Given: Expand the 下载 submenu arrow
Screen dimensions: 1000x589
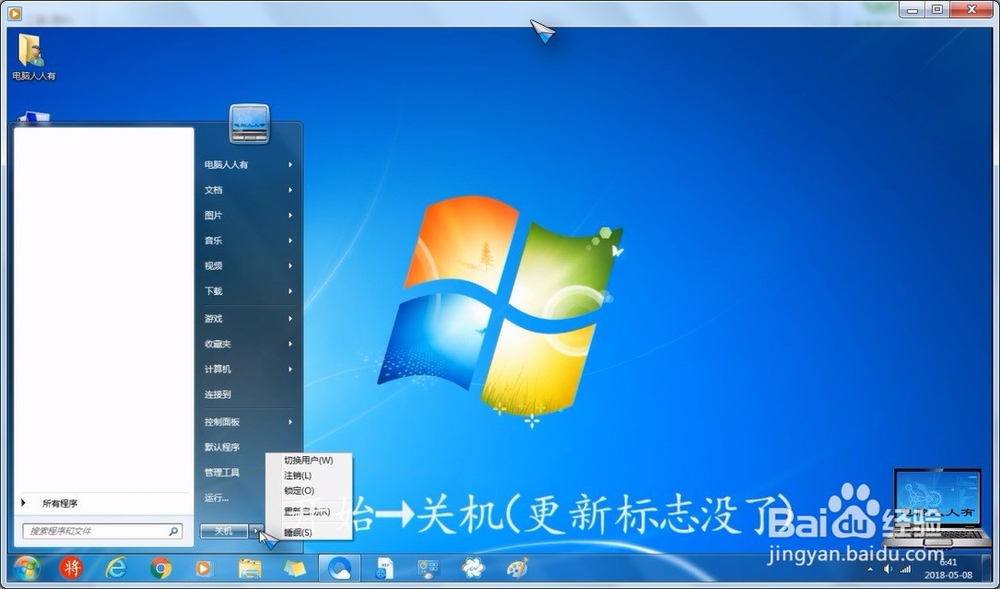Looking at the screenshot, I should coord(290,291).
